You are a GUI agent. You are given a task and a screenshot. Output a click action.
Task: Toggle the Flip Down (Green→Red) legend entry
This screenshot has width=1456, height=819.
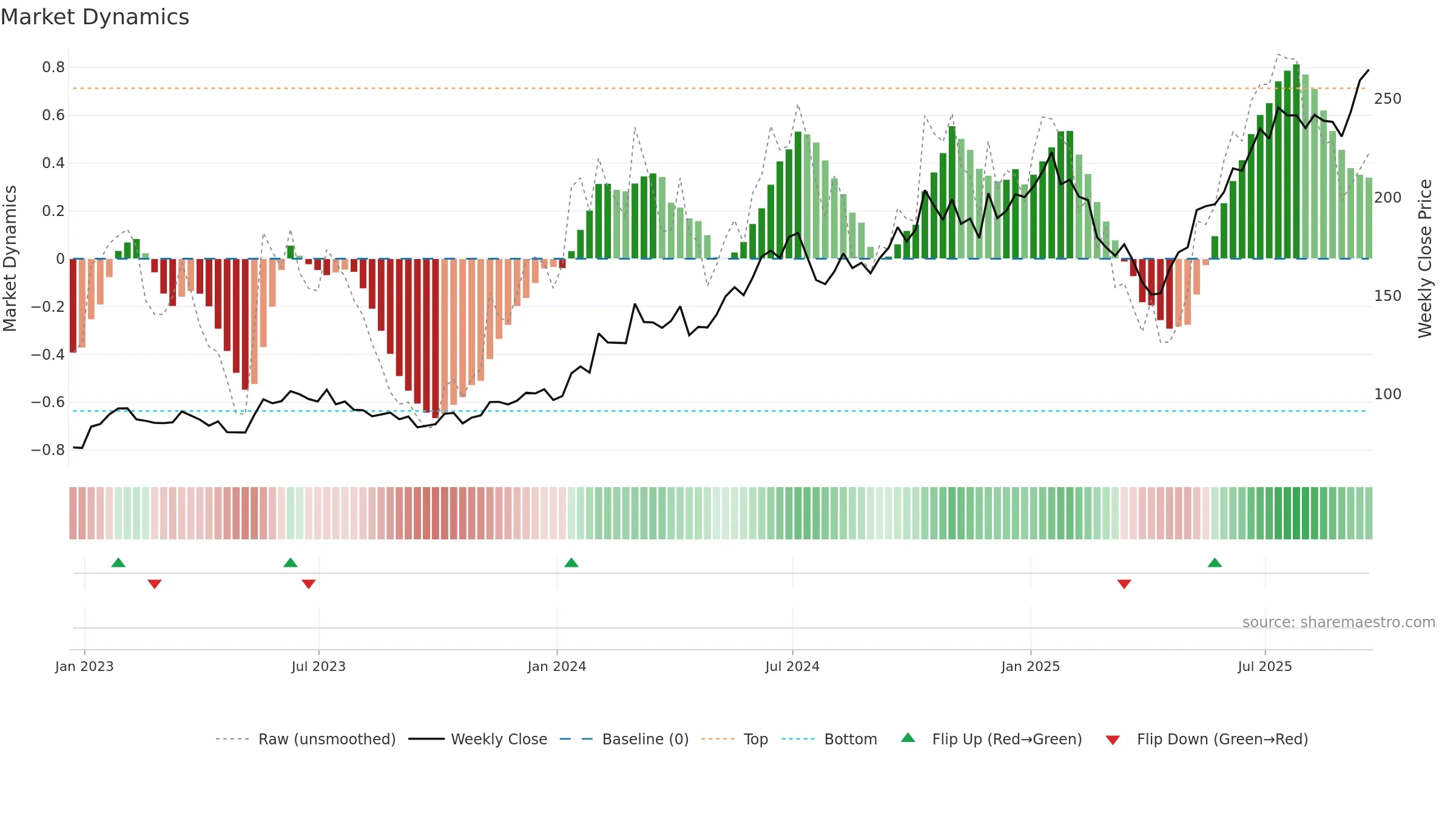(1206, 739)
